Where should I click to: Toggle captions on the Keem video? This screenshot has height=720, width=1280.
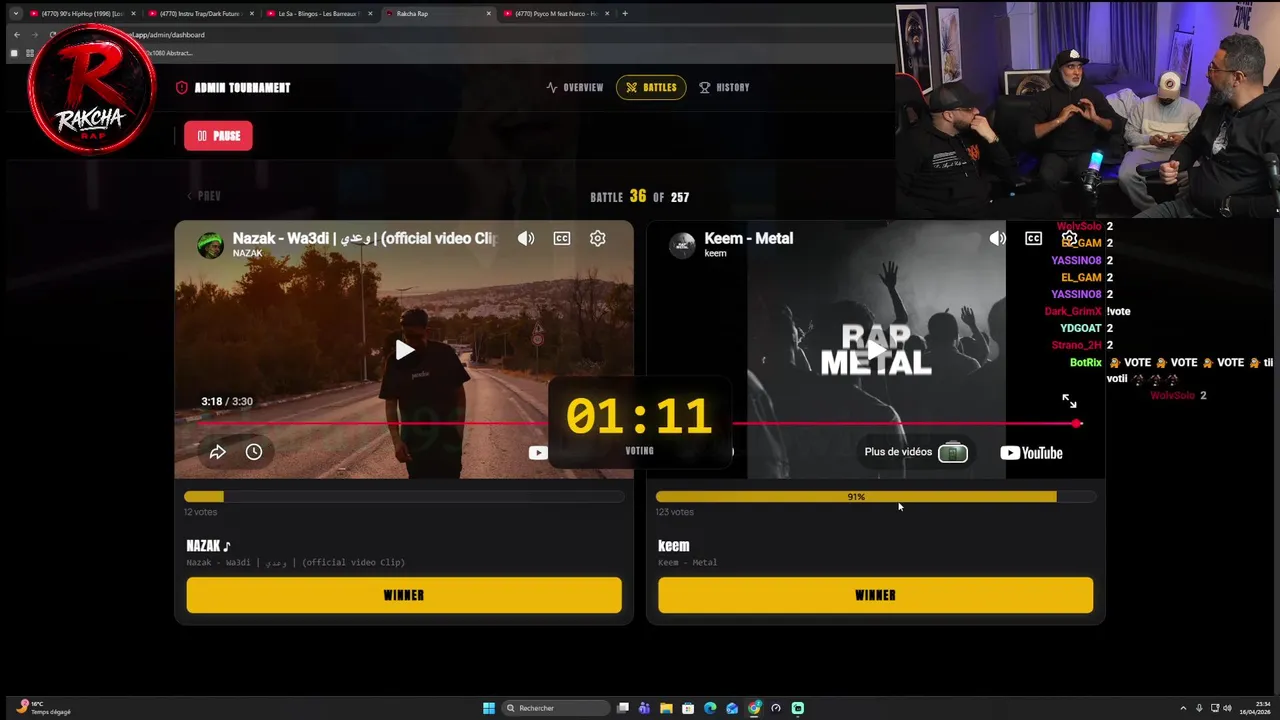tap(1033, 238)
